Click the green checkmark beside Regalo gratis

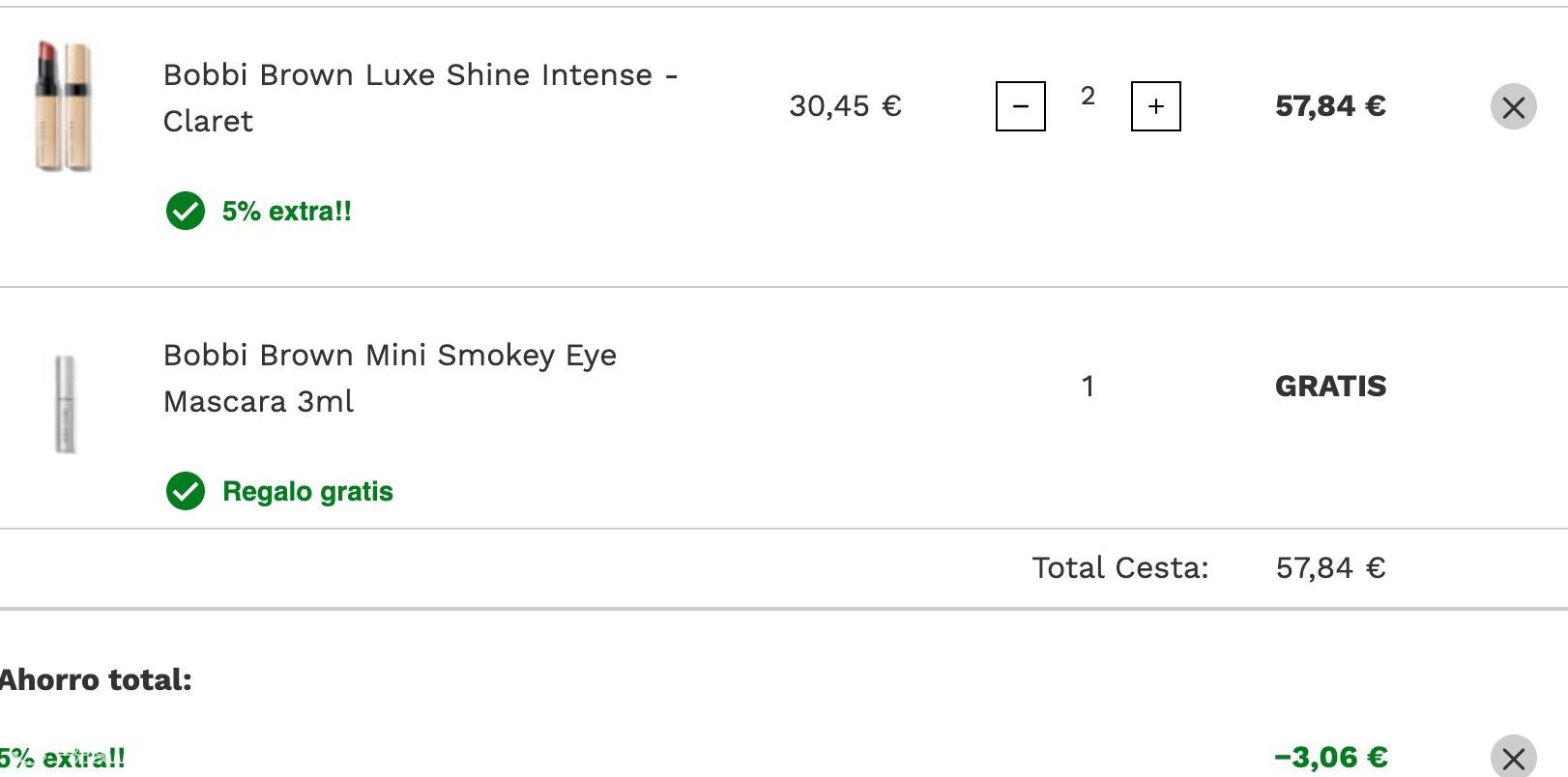(x=185, y=491)
